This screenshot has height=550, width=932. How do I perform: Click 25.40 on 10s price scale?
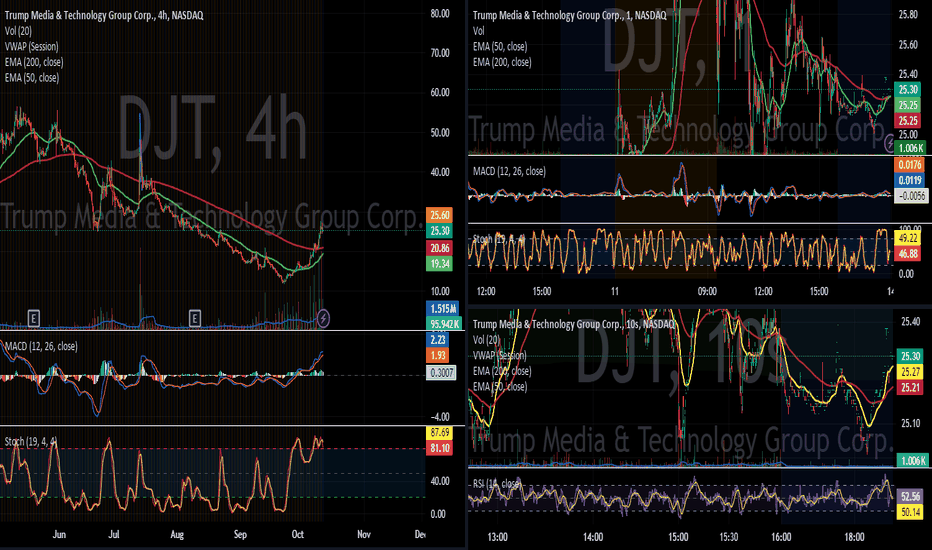pyautogui.click(x=911, y=322)
